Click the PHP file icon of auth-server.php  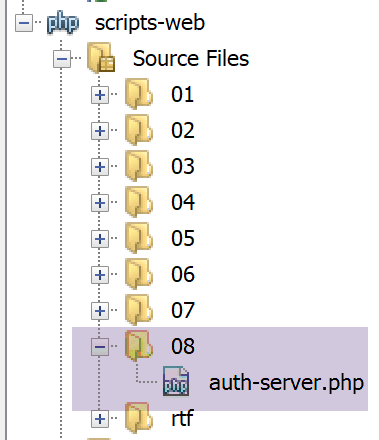pos(176,381)
